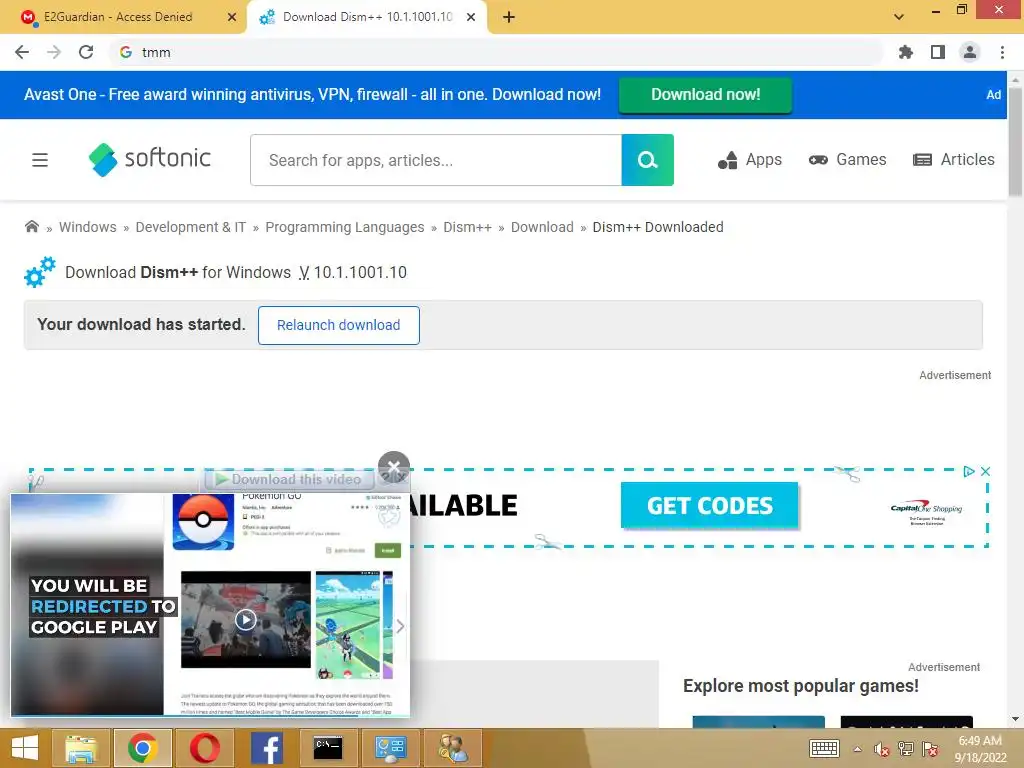Click the home breadcrumb icon
This screenshot has width=1024, height=768.
(x=31, y=227)
